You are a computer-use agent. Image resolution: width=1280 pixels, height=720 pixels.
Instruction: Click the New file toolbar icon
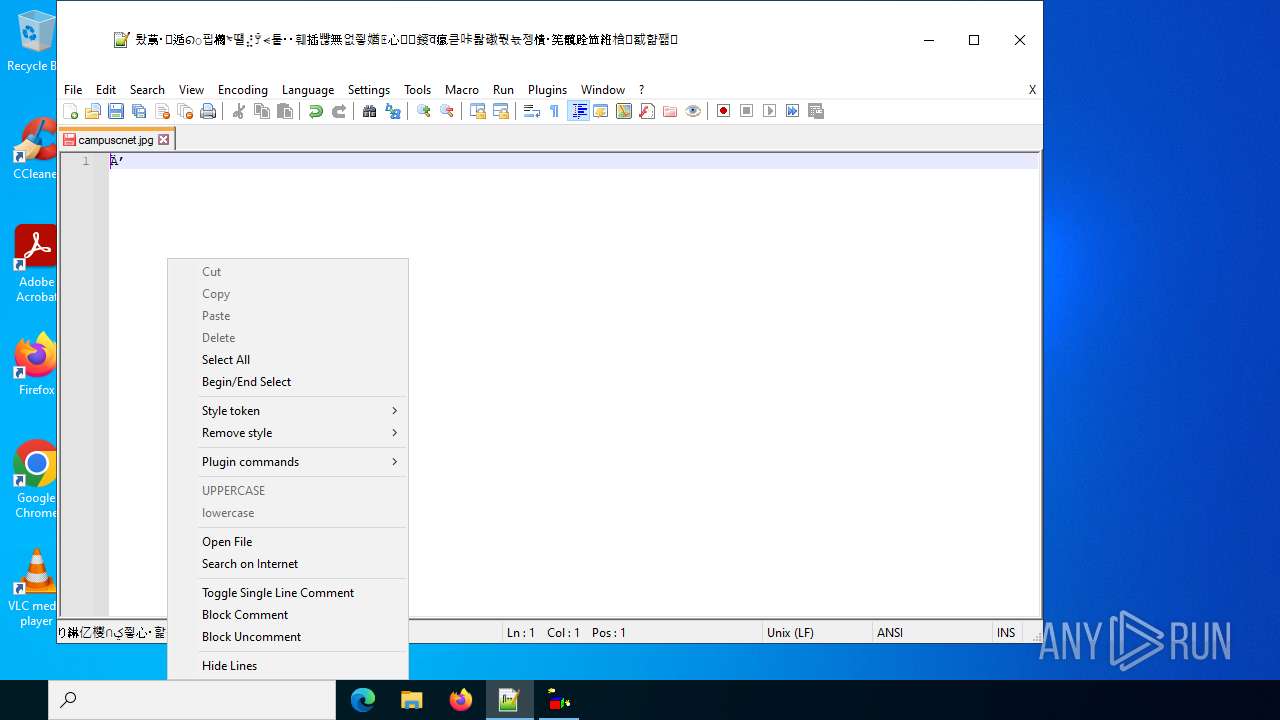[70, 111]
